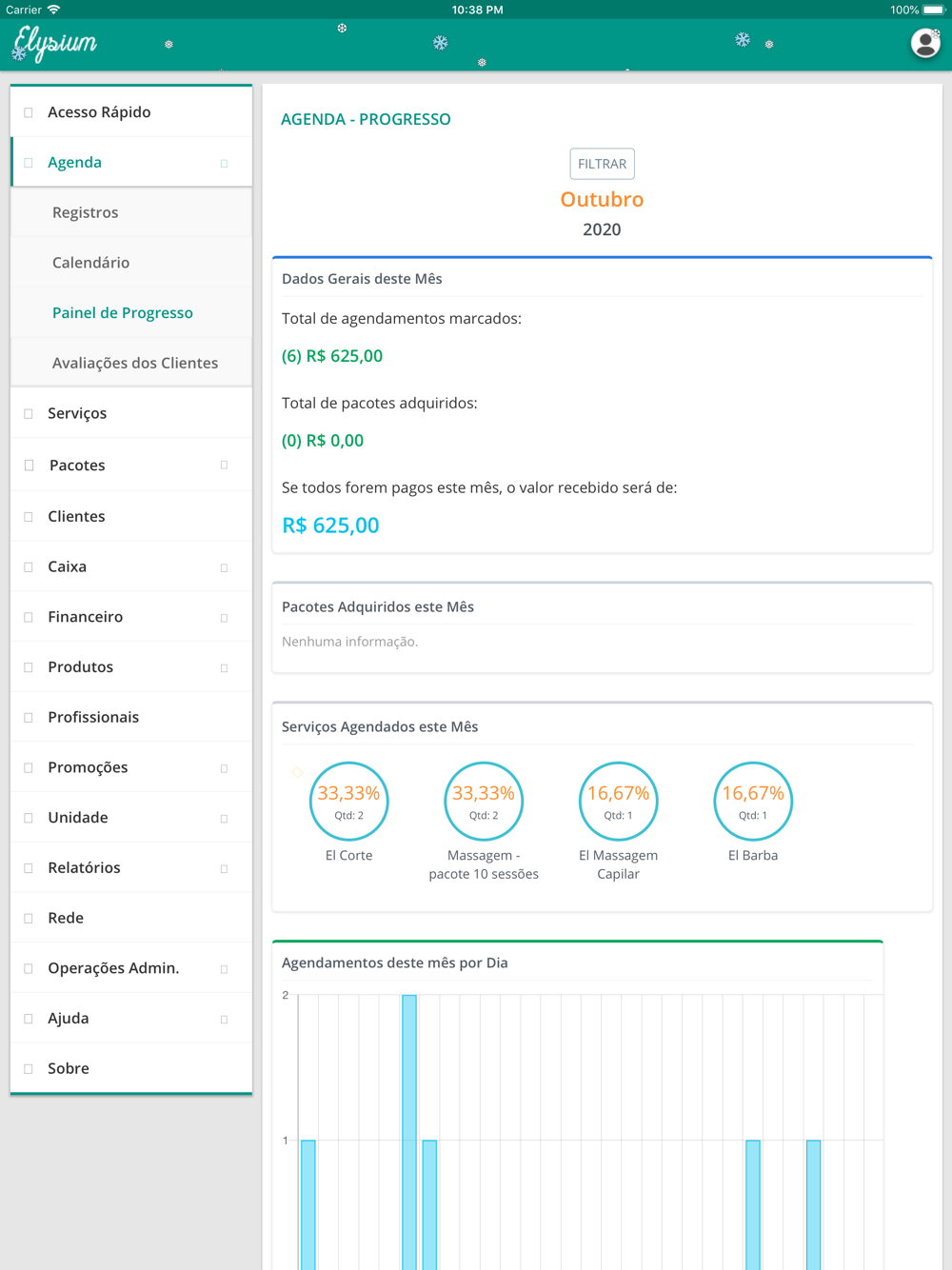Expand the Produtos submenu arrow
This screenshot has width=952, height=1270.
(x=225, y=668)
